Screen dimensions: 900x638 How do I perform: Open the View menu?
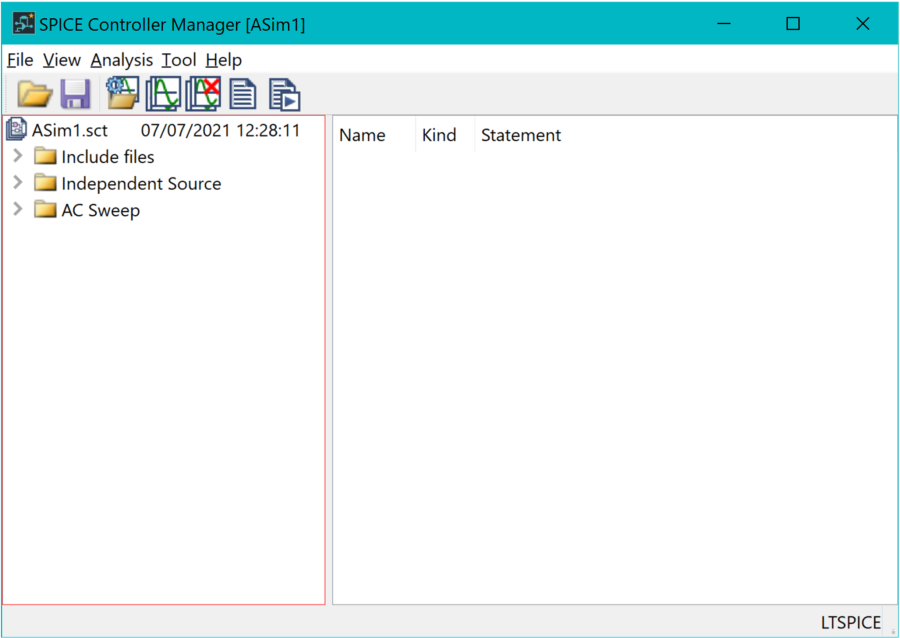(62, 60)
